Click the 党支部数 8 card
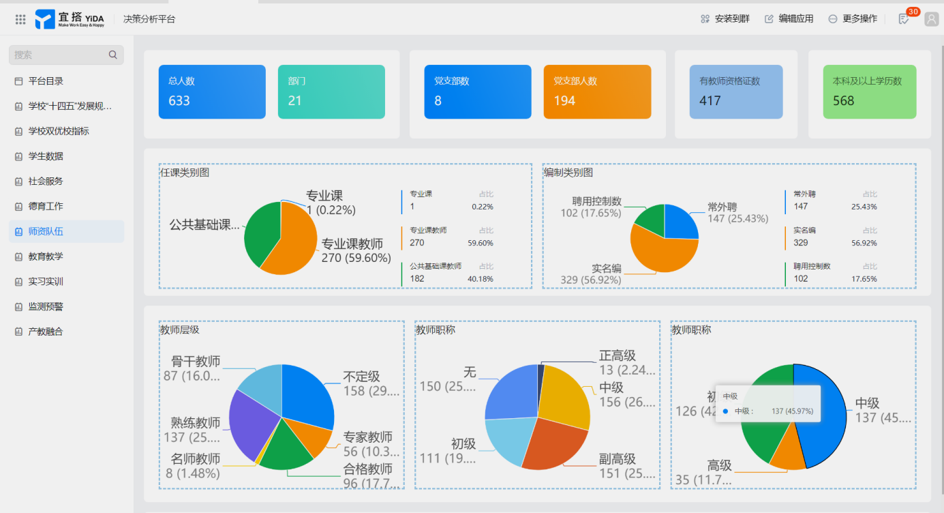The image size is (944, 513). coord(477,92)
